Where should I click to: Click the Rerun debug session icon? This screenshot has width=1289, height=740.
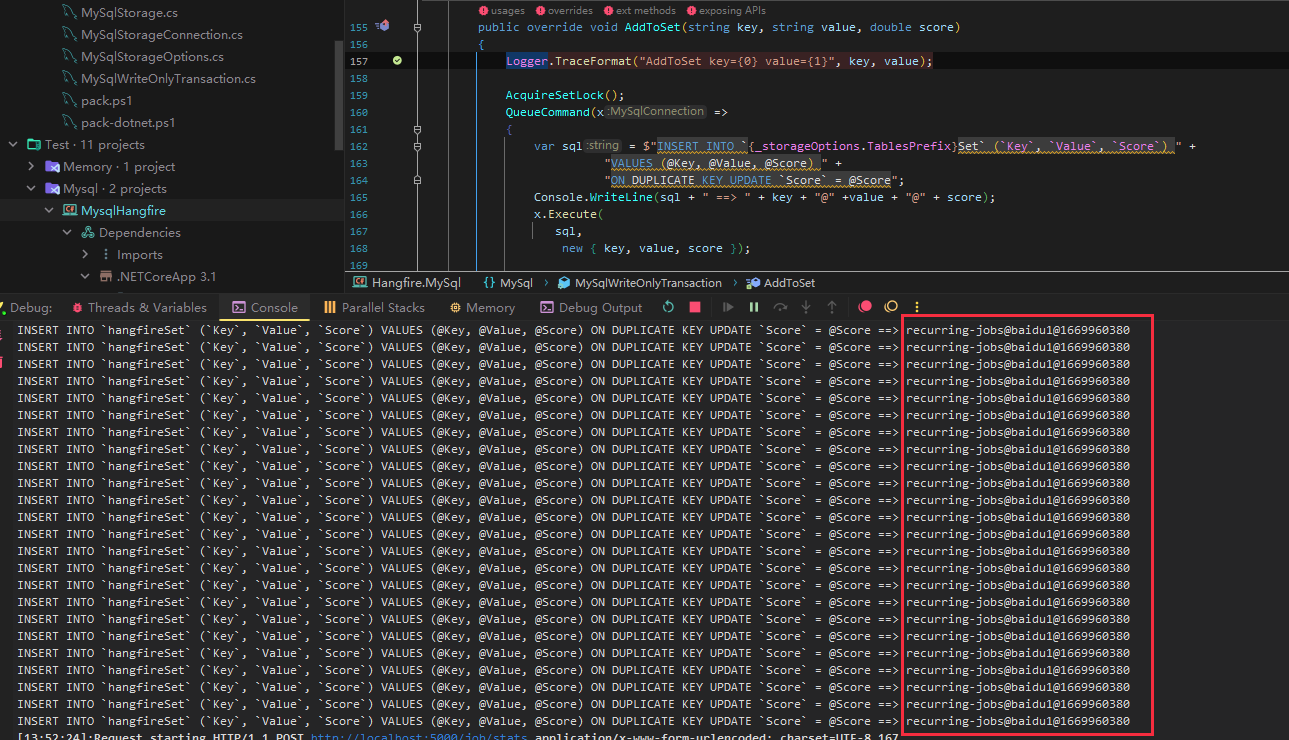coord(668,307)
